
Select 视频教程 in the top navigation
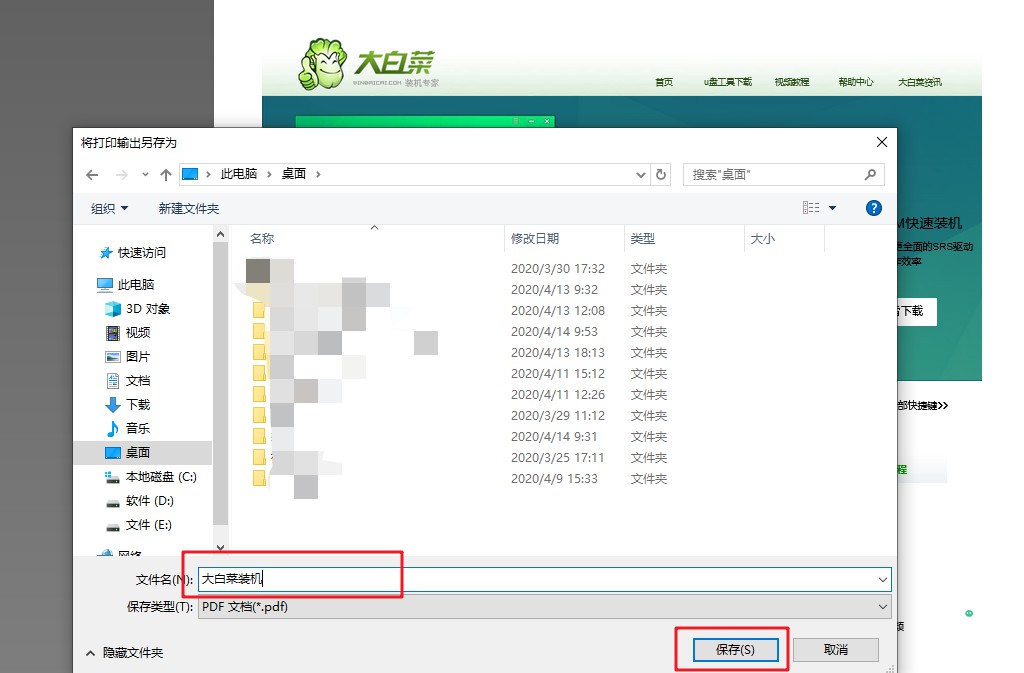pyautogui.click(x=793, y=83)
